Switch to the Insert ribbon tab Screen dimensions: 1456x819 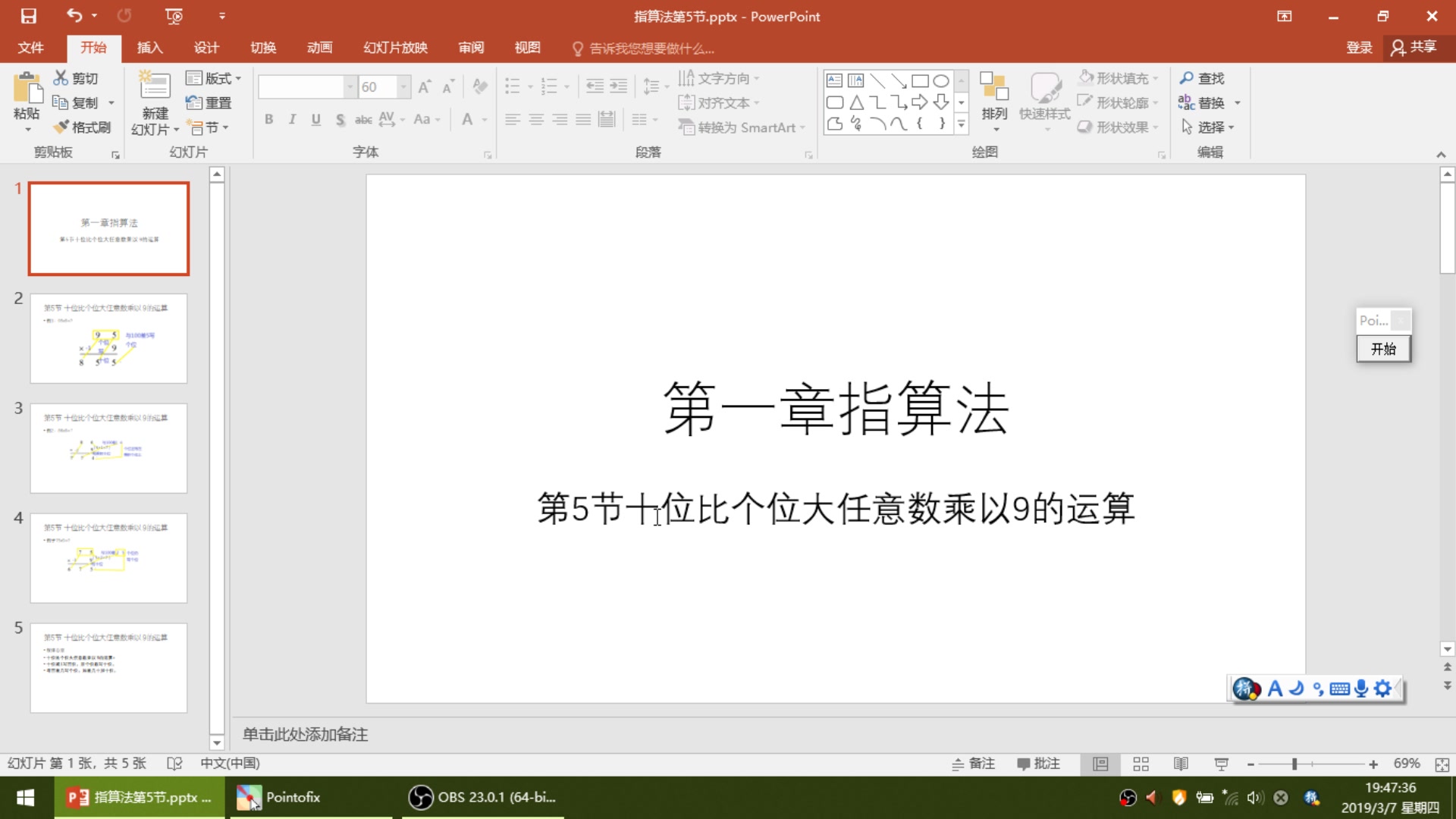point(149,48)
